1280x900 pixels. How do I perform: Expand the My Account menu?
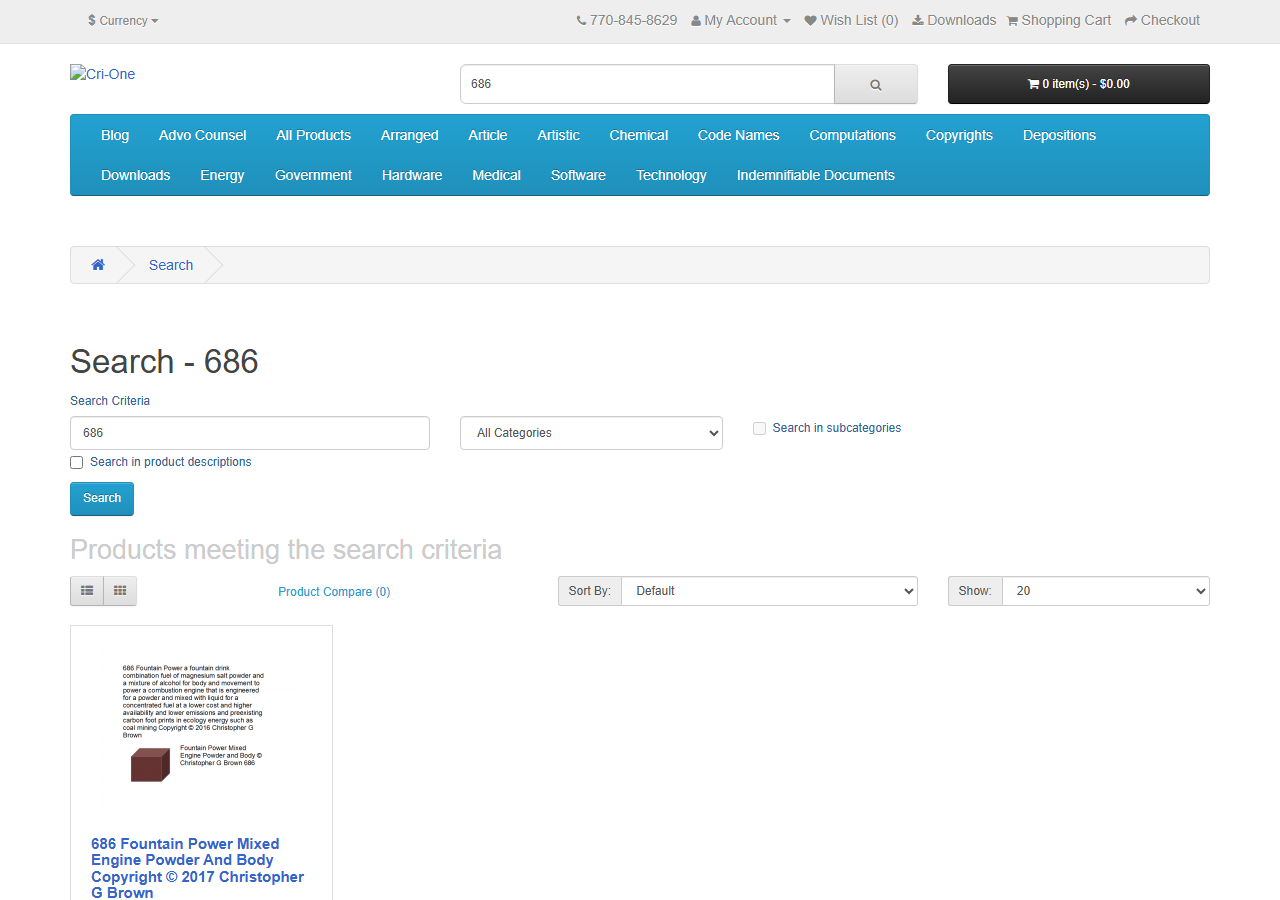(740, 20)
